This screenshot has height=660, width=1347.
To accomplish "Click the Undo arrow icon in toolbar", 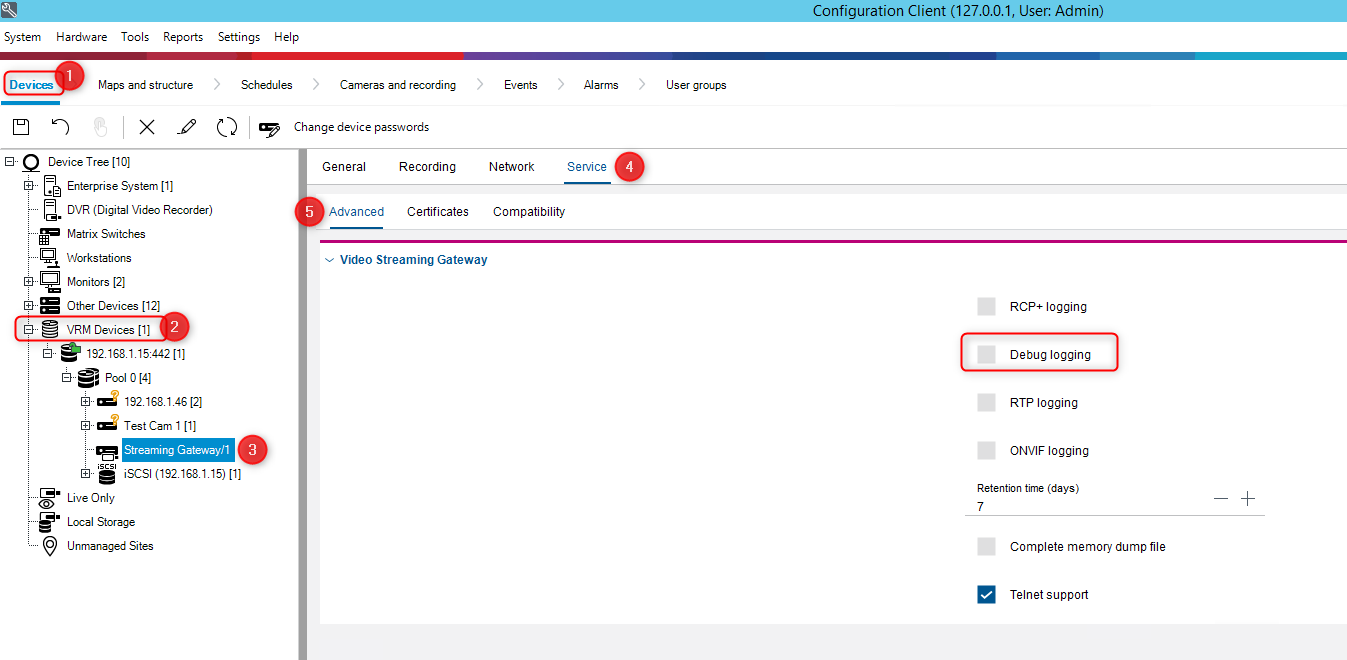I will (x=61, y=127).
